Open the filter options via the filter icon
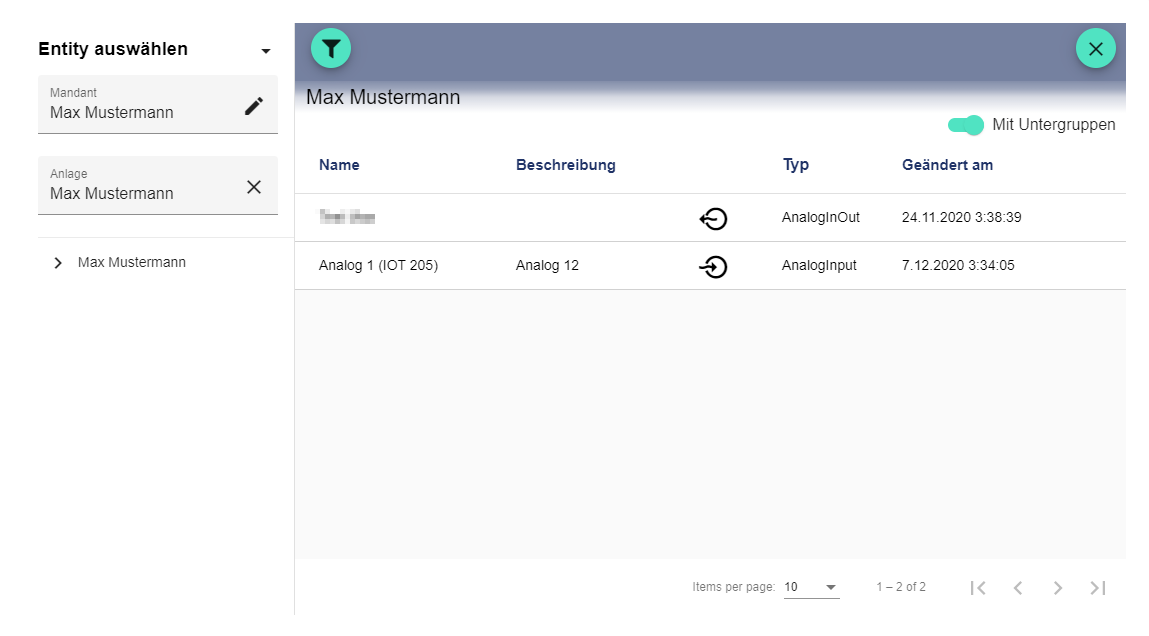 coord(330,47)
